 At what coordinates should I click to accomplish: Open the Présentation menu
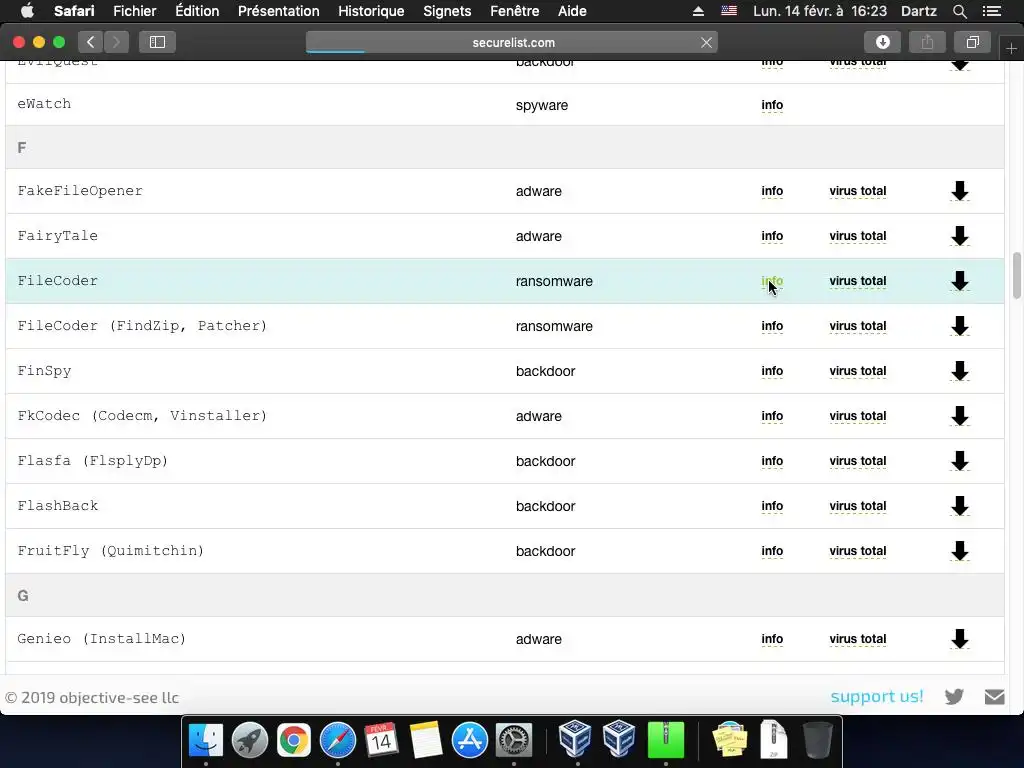tap(278, 11)
